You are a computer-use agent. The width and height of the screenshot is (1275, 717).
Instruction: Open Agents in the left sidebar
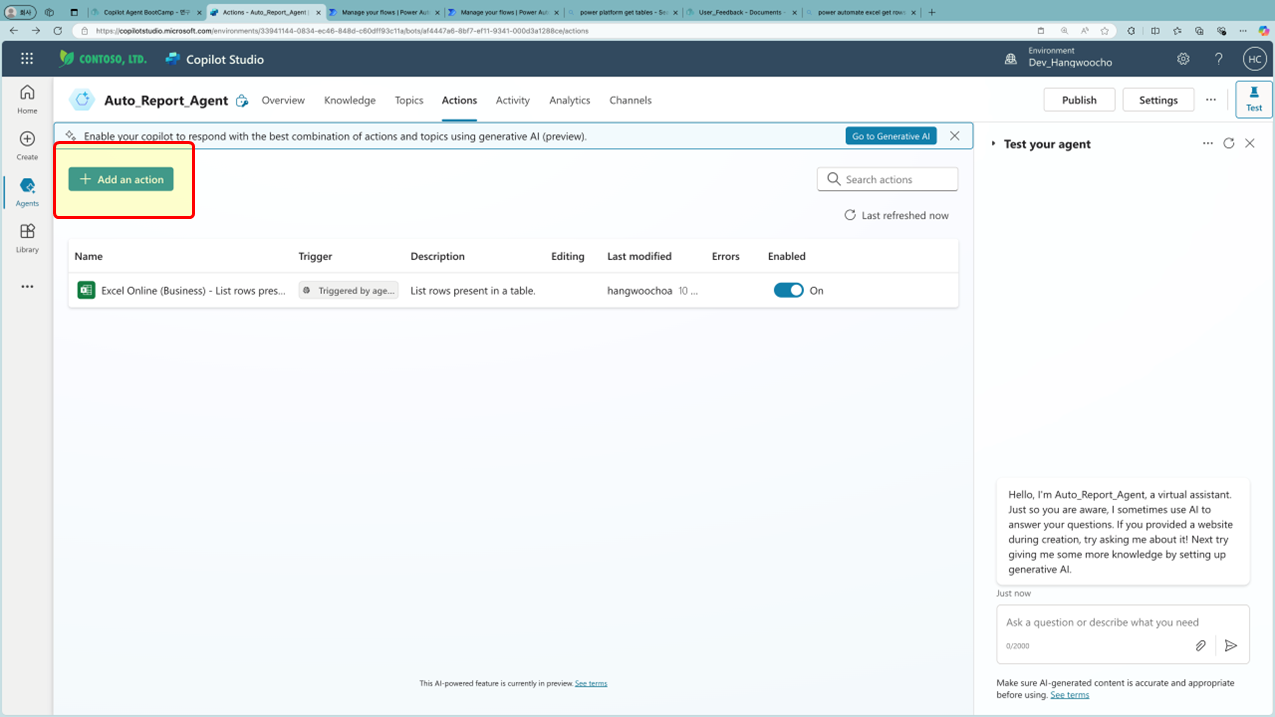pyautogui.click(x=27, y=191)
